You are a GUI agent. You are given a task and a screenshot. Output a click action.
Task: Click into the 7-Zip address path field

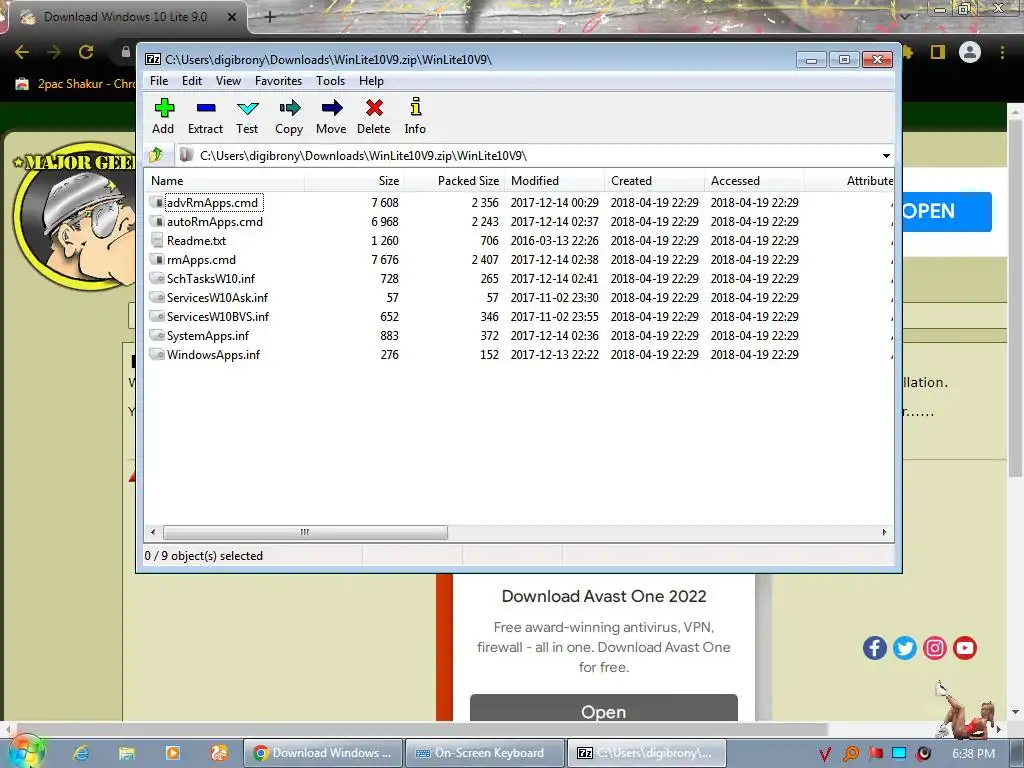[529, 155]
